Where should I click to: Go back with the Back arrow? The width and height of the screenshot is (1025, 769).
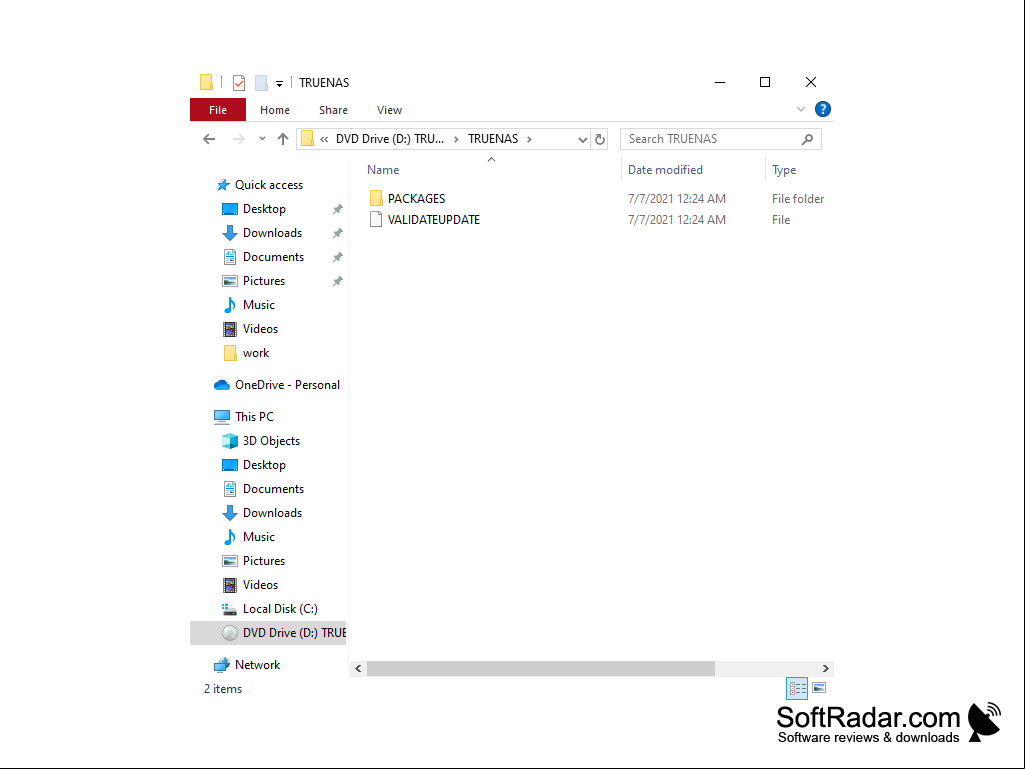[x=209, y=139]
